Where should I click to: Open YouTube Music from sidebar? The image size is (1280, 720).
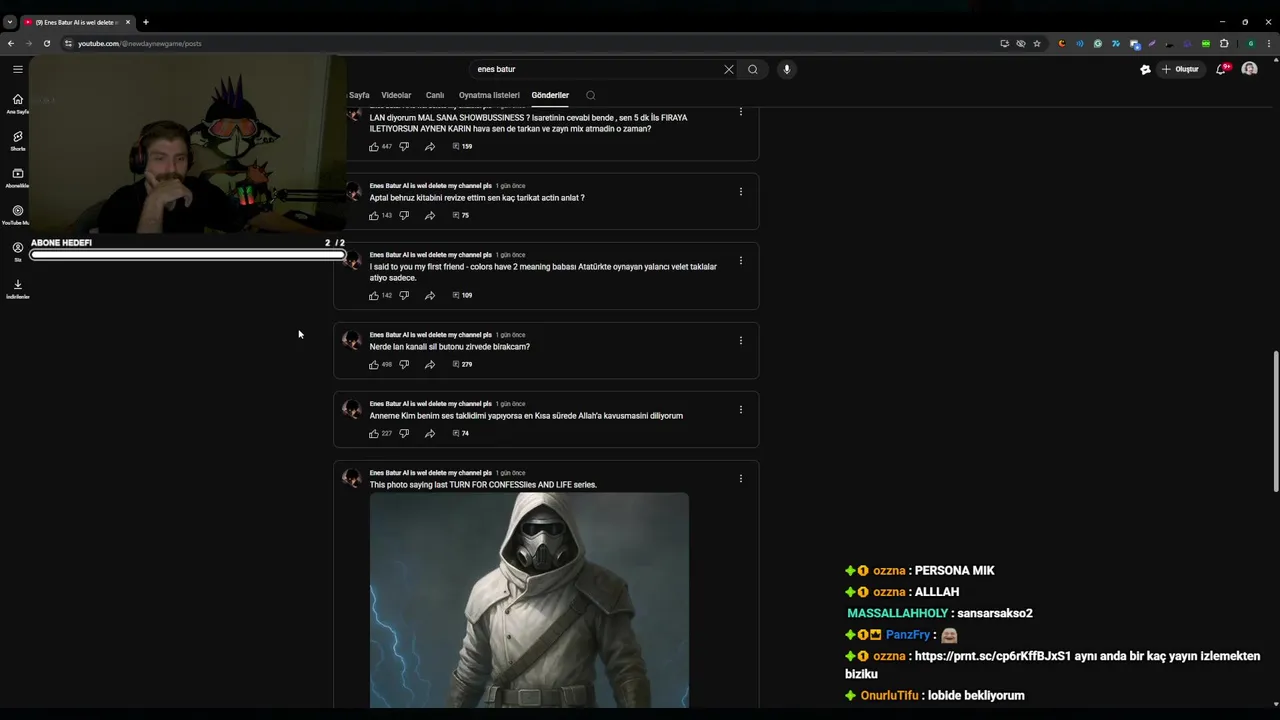(17, 215)
